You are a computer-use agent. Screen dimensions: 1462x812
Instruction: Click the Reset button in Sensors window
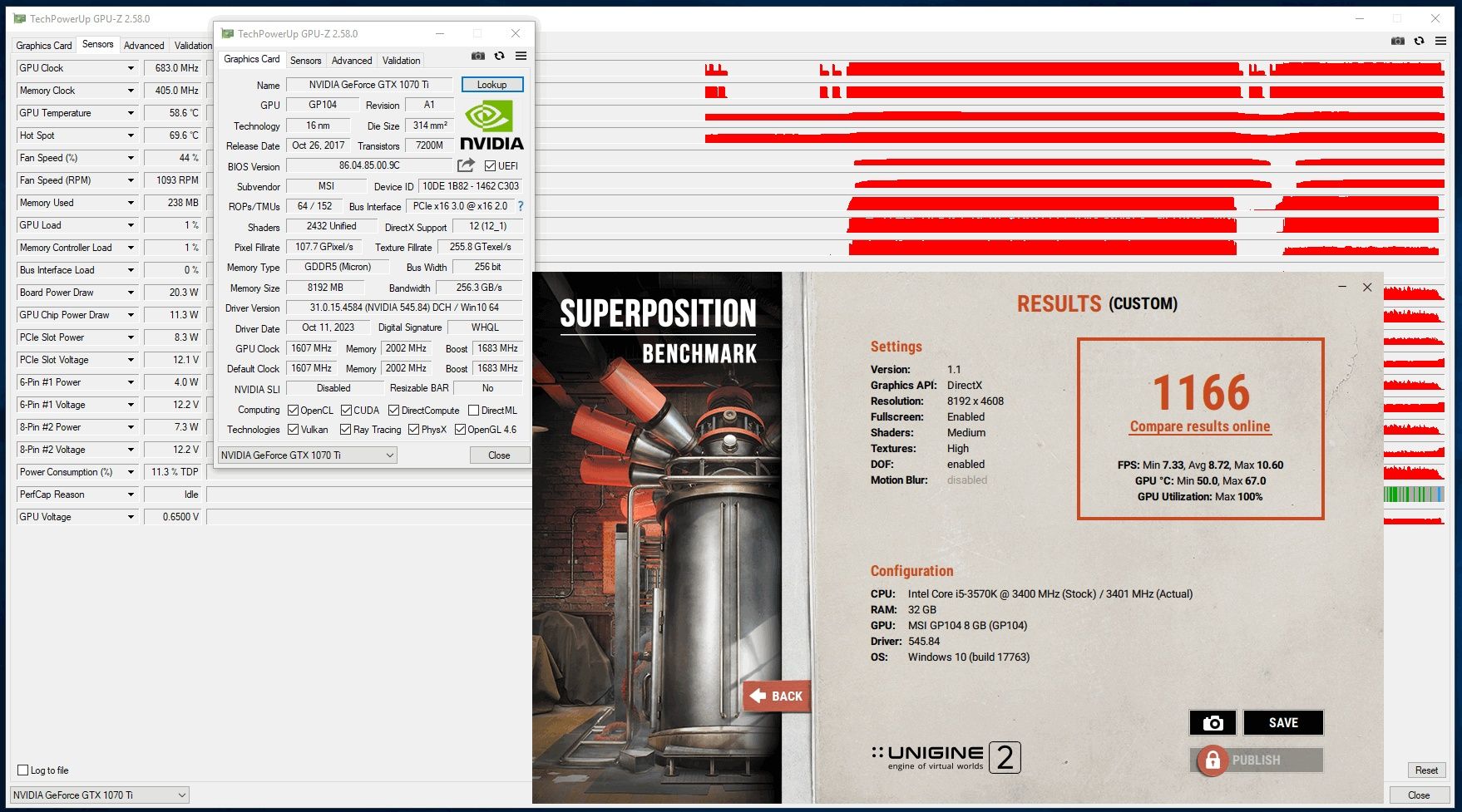point(1426,770)
